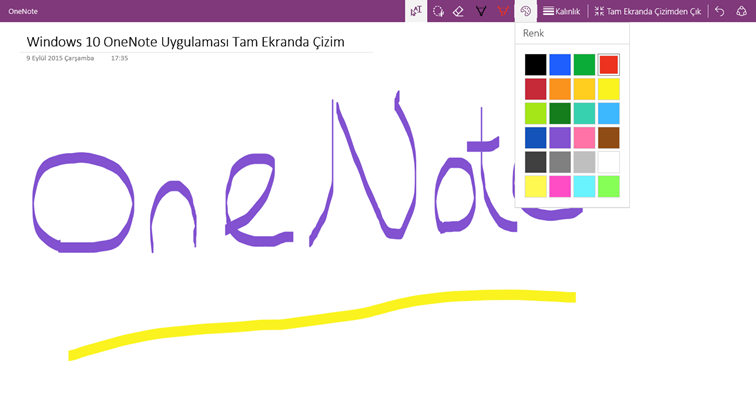Toggle the color palette icon

pyautogui.click(x=526, y=11)
